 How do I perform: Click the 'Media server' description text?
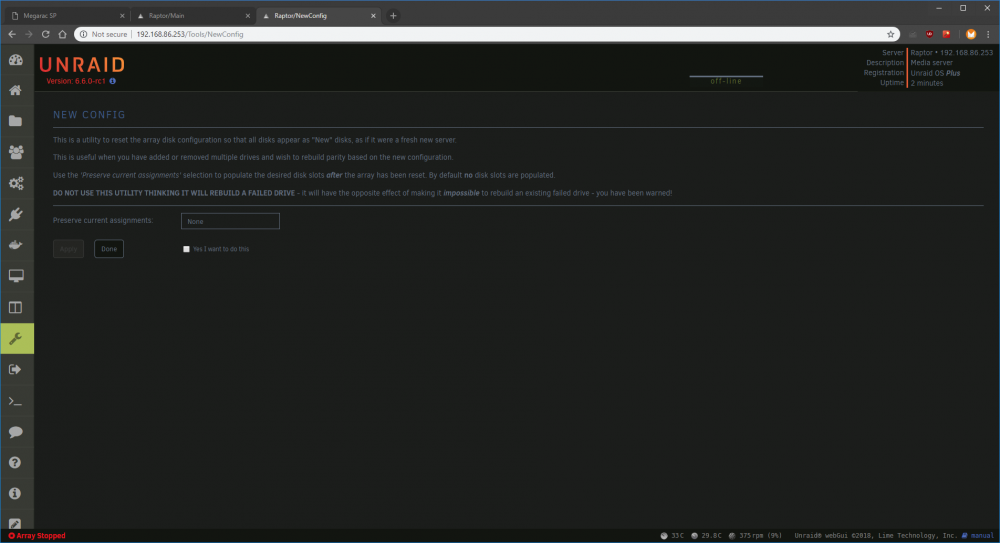(x=932, y=63)
